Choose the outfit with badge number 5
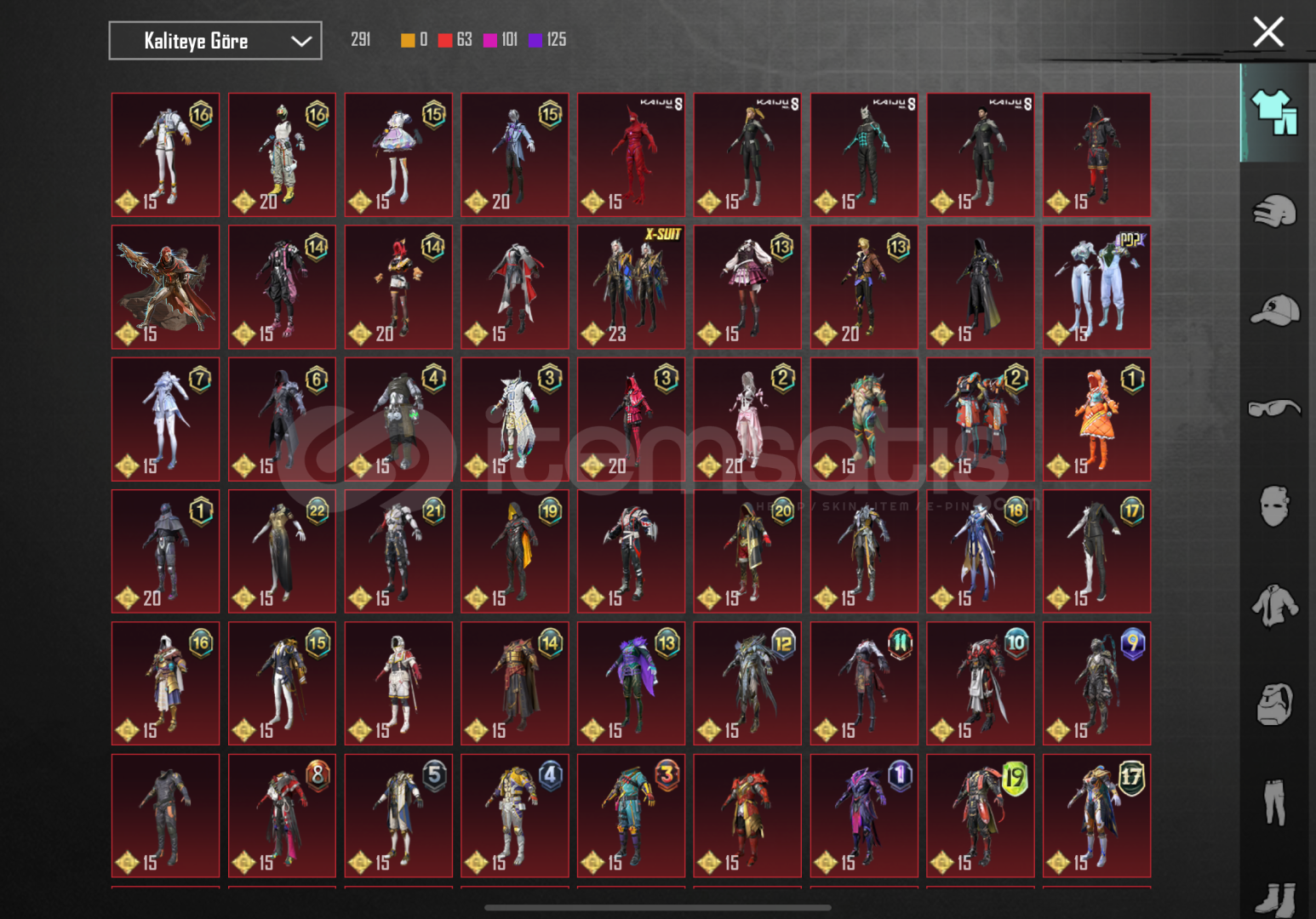Screen dimensions: 1316x919 tap(398, 816)
